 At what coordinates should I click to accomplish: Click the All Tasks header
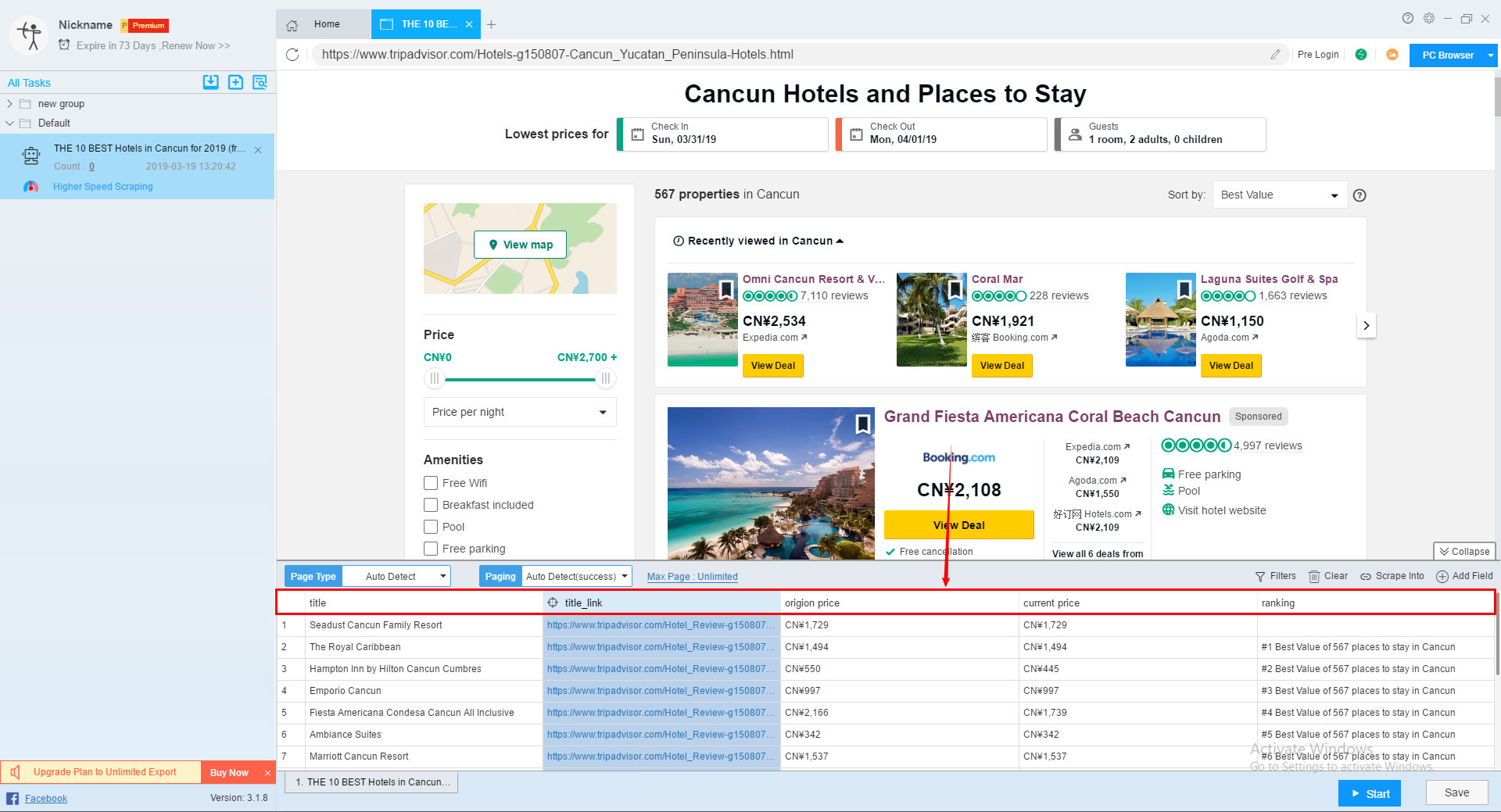[x=29, y=83]
